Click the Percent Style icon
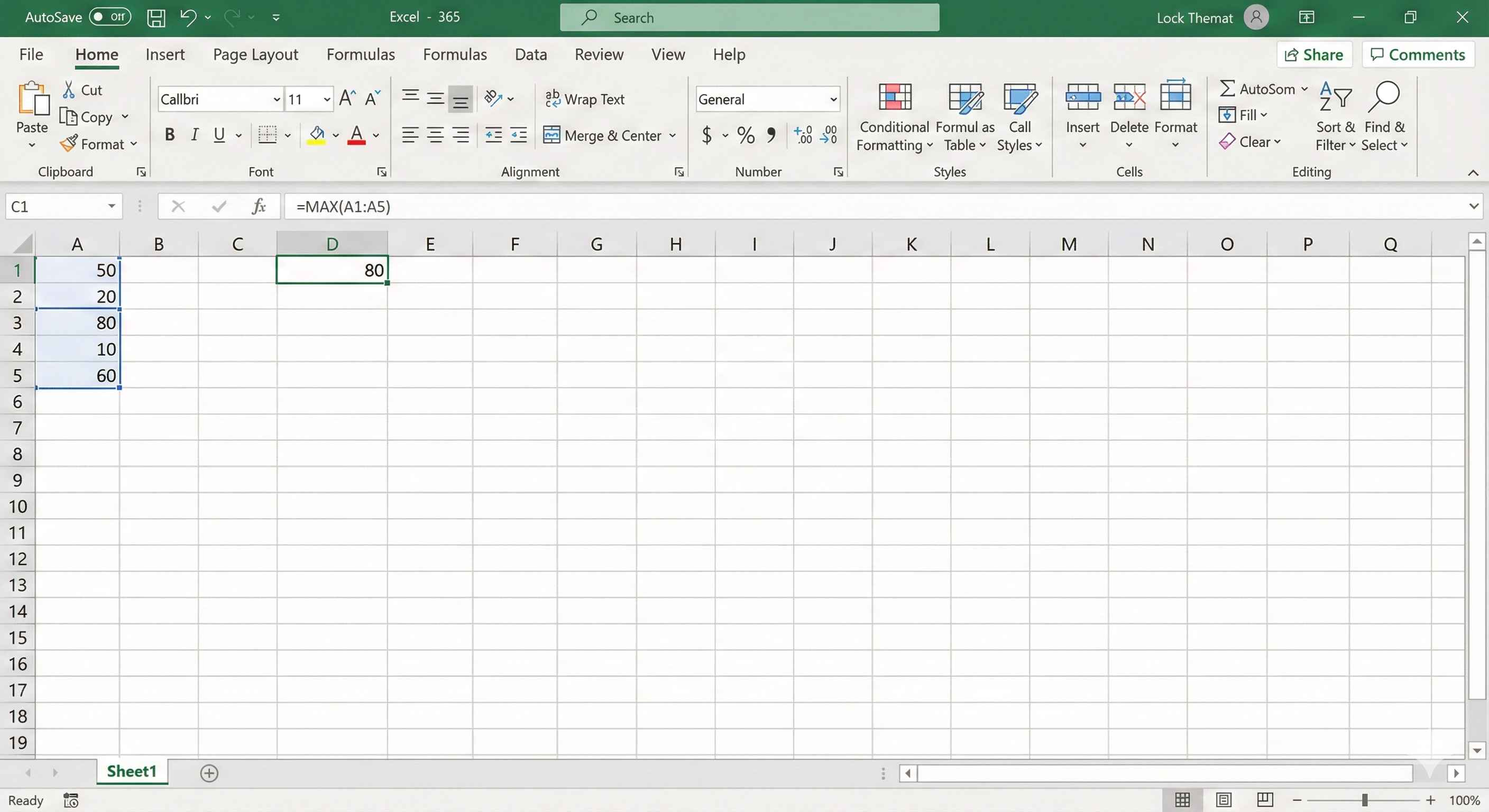1489x812 pixels. pos(746,135)
